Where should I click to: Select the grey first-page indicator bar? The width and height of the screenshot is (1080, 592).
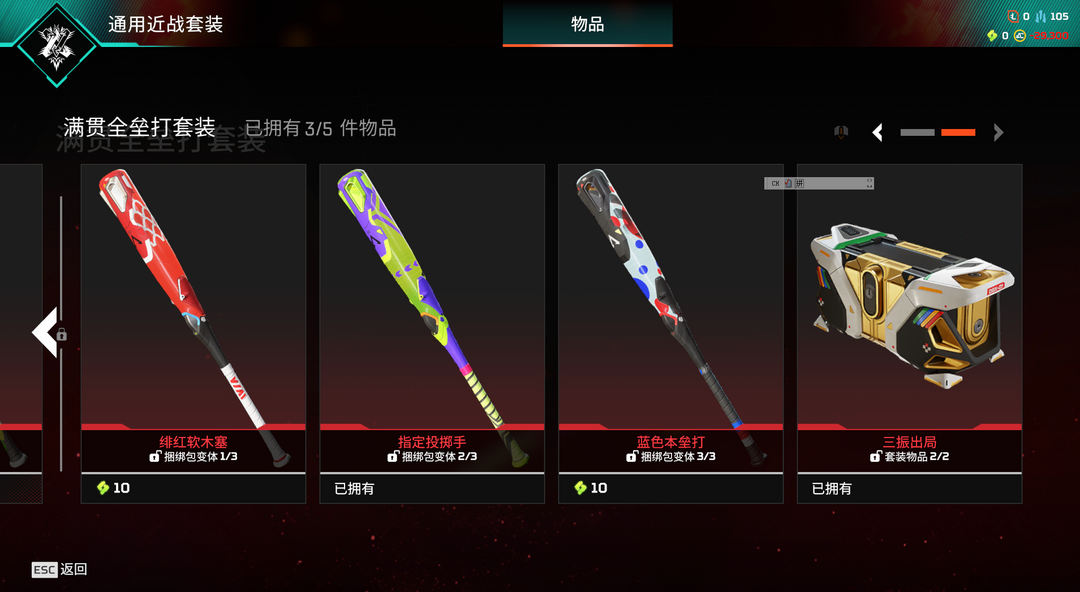(917, 132)
